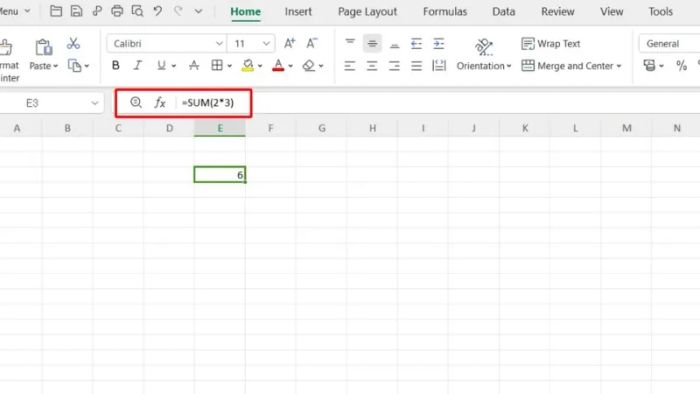Click the Distributed alignment icon
This screenshot has width=700, height=394.
[x=439, y=66]
